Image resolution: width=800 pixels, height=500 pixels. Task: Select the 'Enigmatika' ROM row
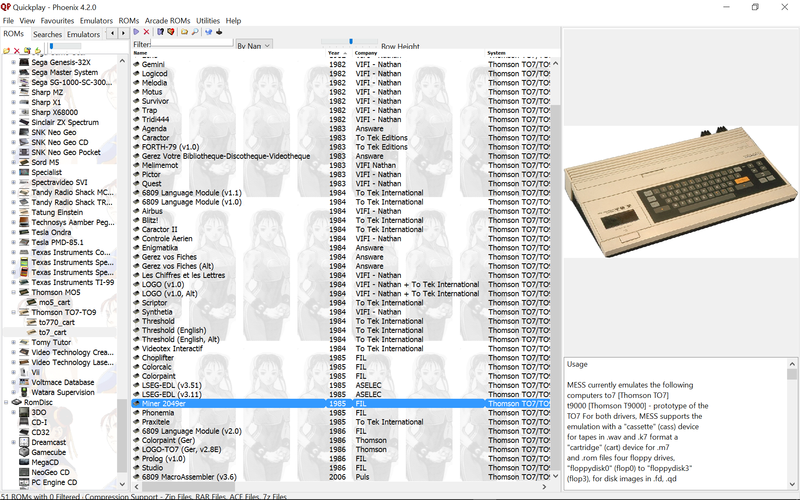pyautogui.click(x=341, y=247)
